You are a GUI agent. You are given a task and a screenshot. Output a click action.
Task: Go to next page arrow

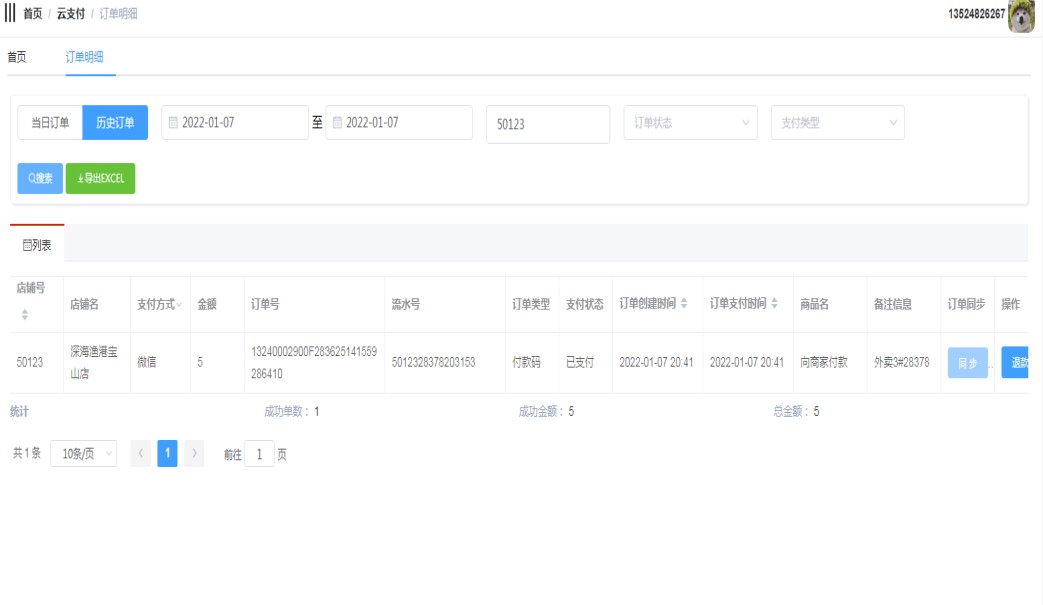click(x=194, y=454)
